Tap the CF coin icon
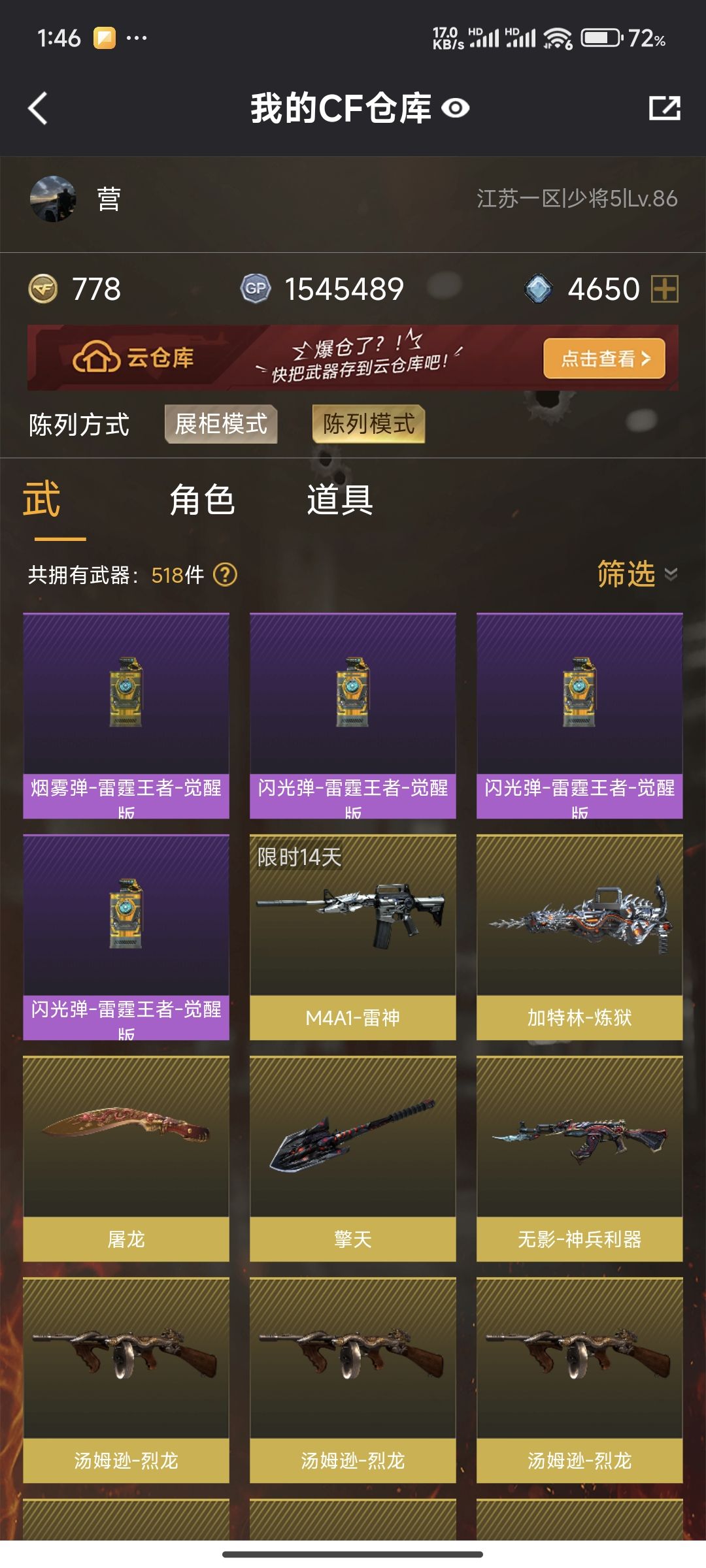 [44, 289]
